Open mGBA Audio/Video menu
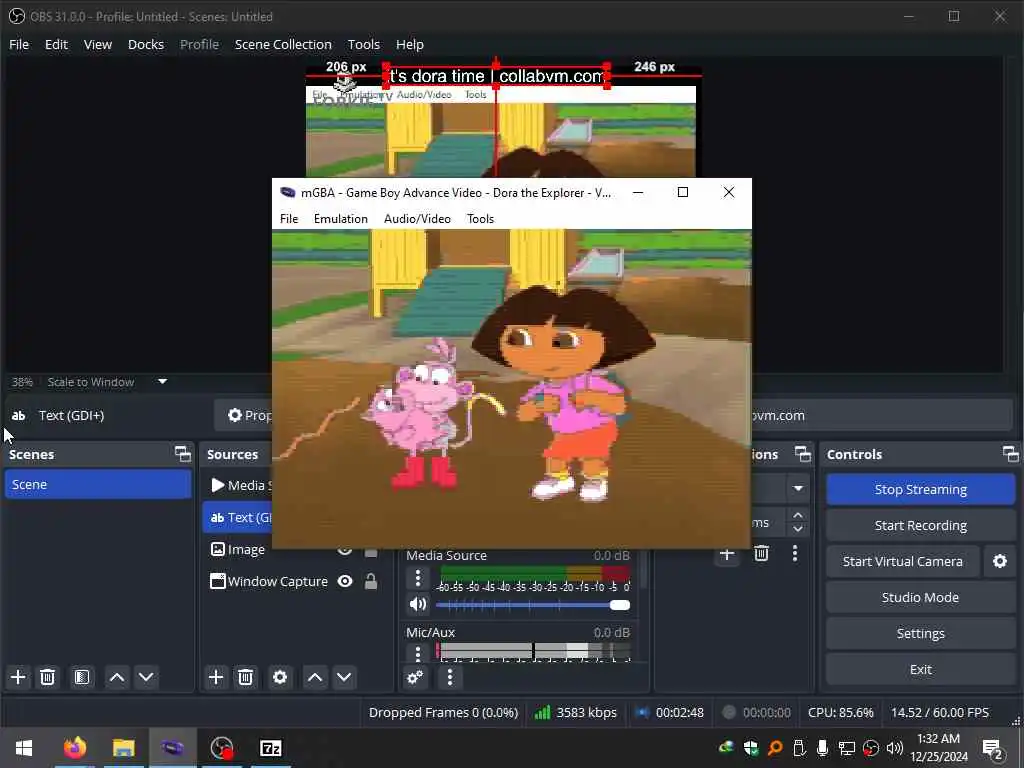This screenshot has height=768, width=1024. click(x=417, y=219)
